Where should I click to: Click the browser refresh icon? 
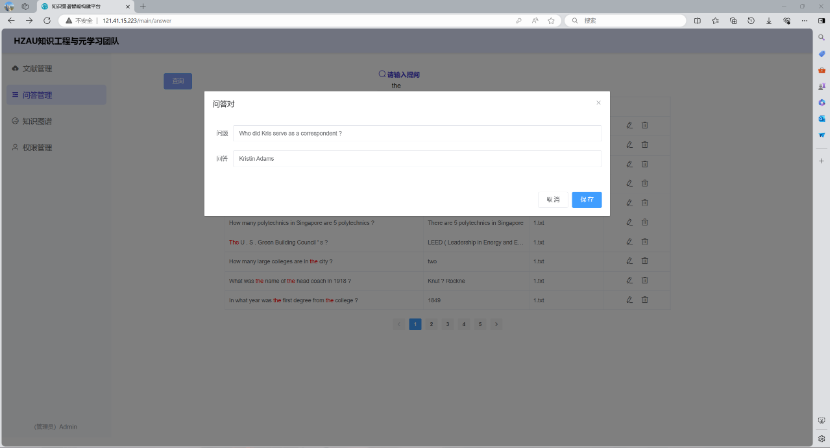coord(46,20)
